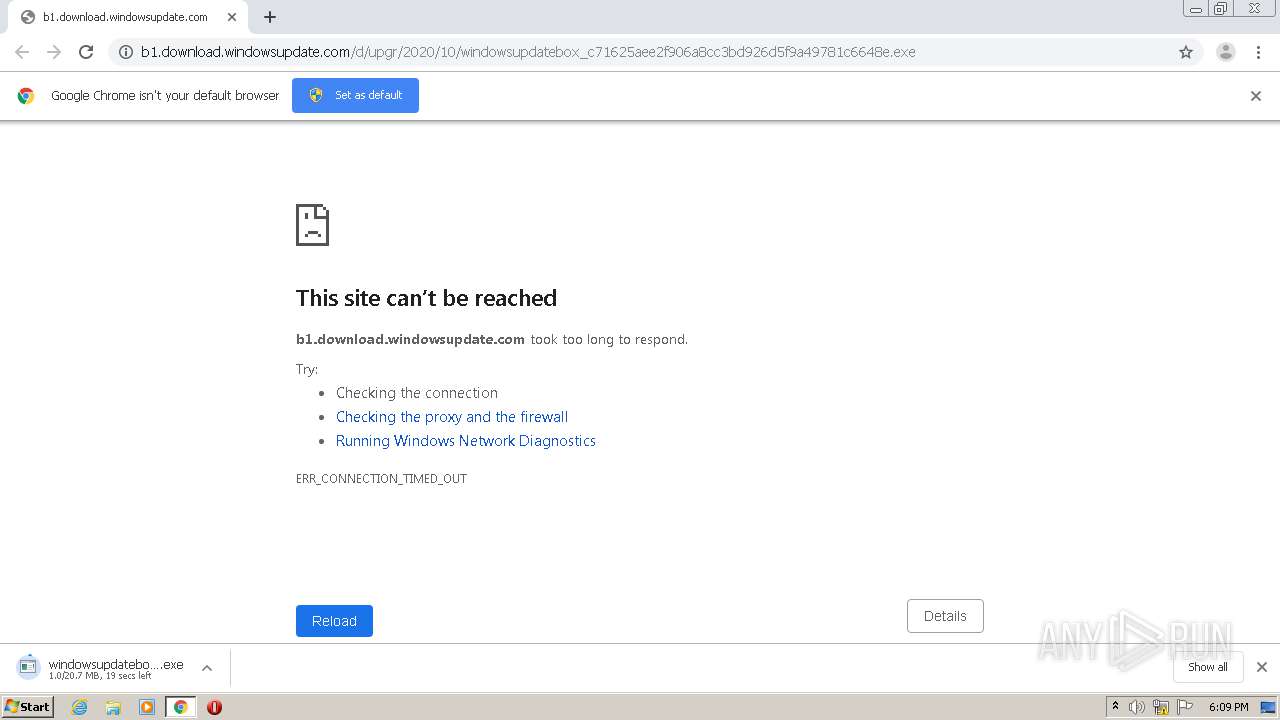Open a new tab with the plus icon
Screen dimensions: 1280x720
pyautogui.click(x=270, y=17)
